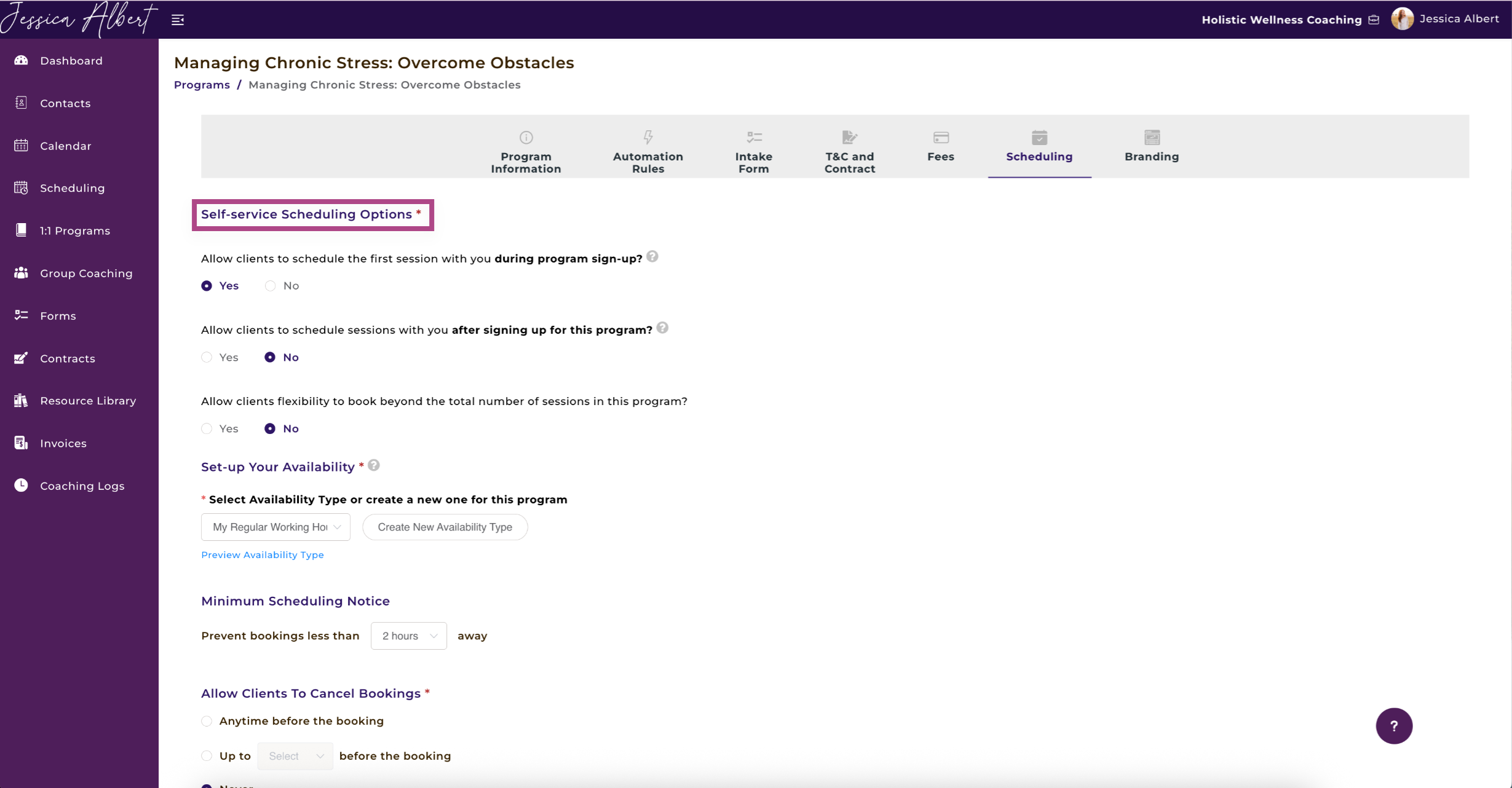Select Yes for scheduling after signing up
The image size is (1512, 788).
(x=207, y=357)
